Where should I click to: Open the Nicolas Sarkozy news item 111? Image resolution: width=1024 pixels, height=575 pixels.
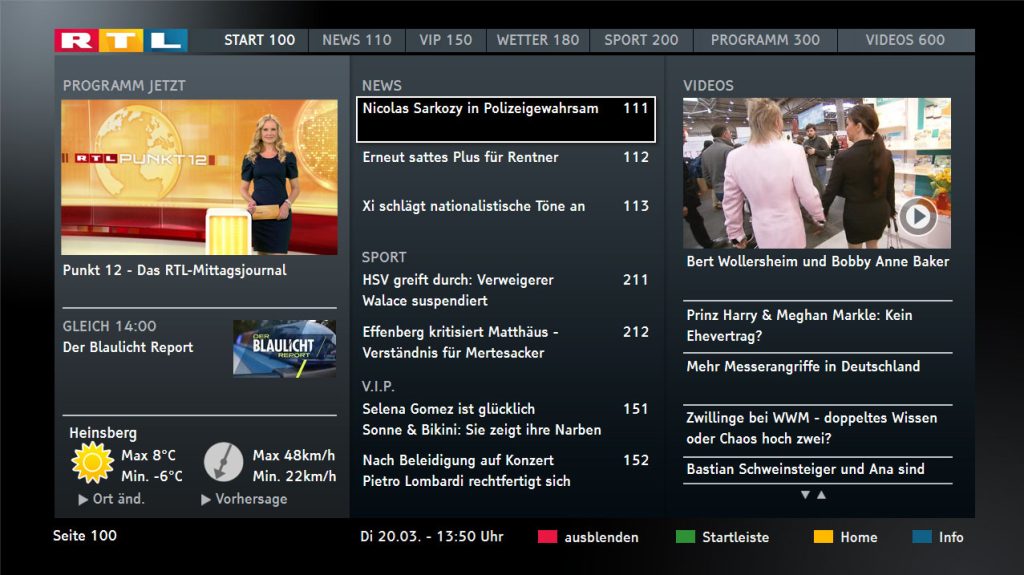point(505,119)
